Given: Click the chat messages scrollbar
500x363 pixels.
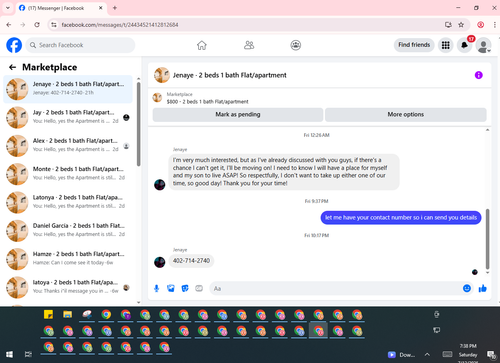Looking at the screenshot, I should tap(487, 239).
